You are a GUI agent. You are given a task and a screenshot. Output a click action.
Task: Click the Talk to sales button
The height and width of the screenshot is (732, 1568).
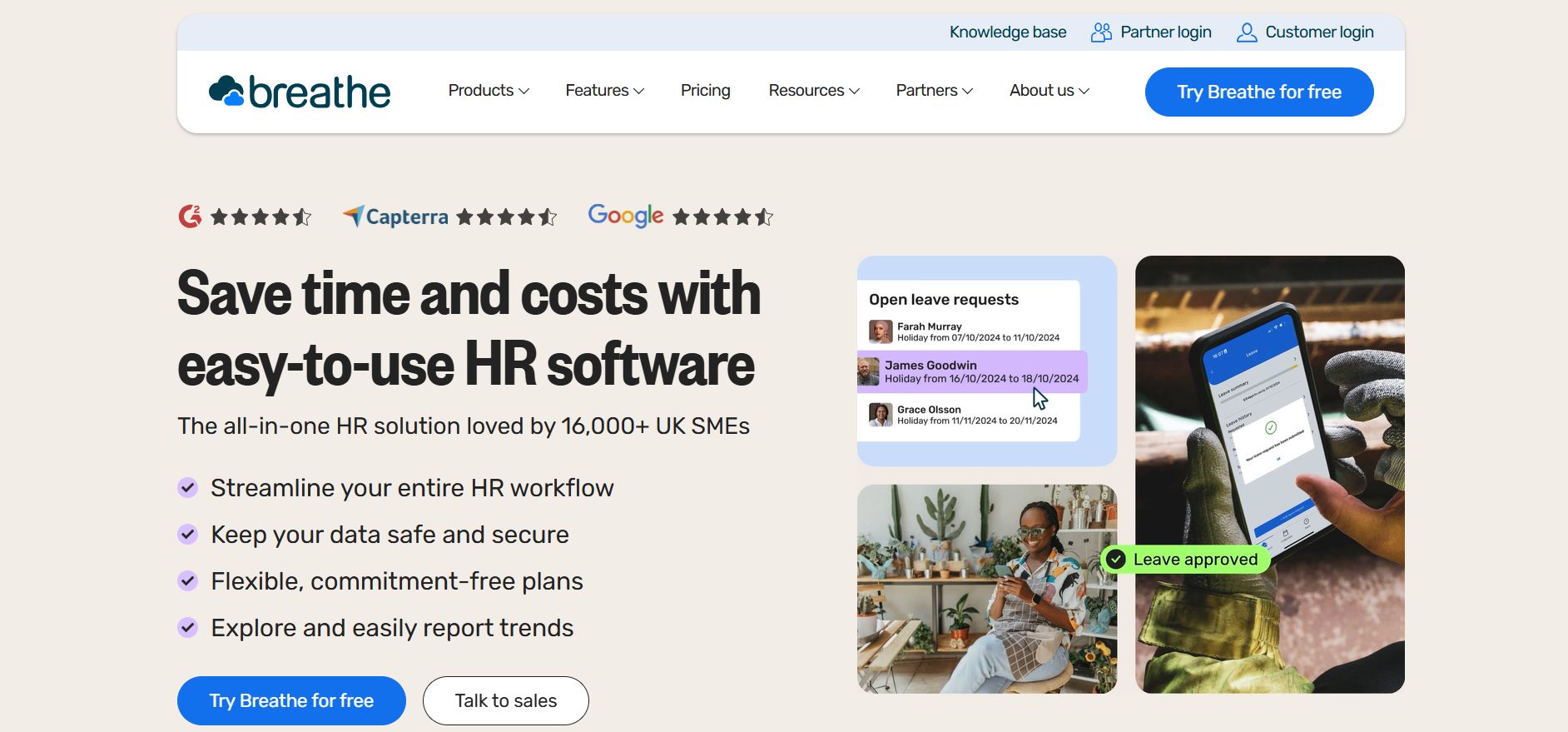[x=505, y=700]
